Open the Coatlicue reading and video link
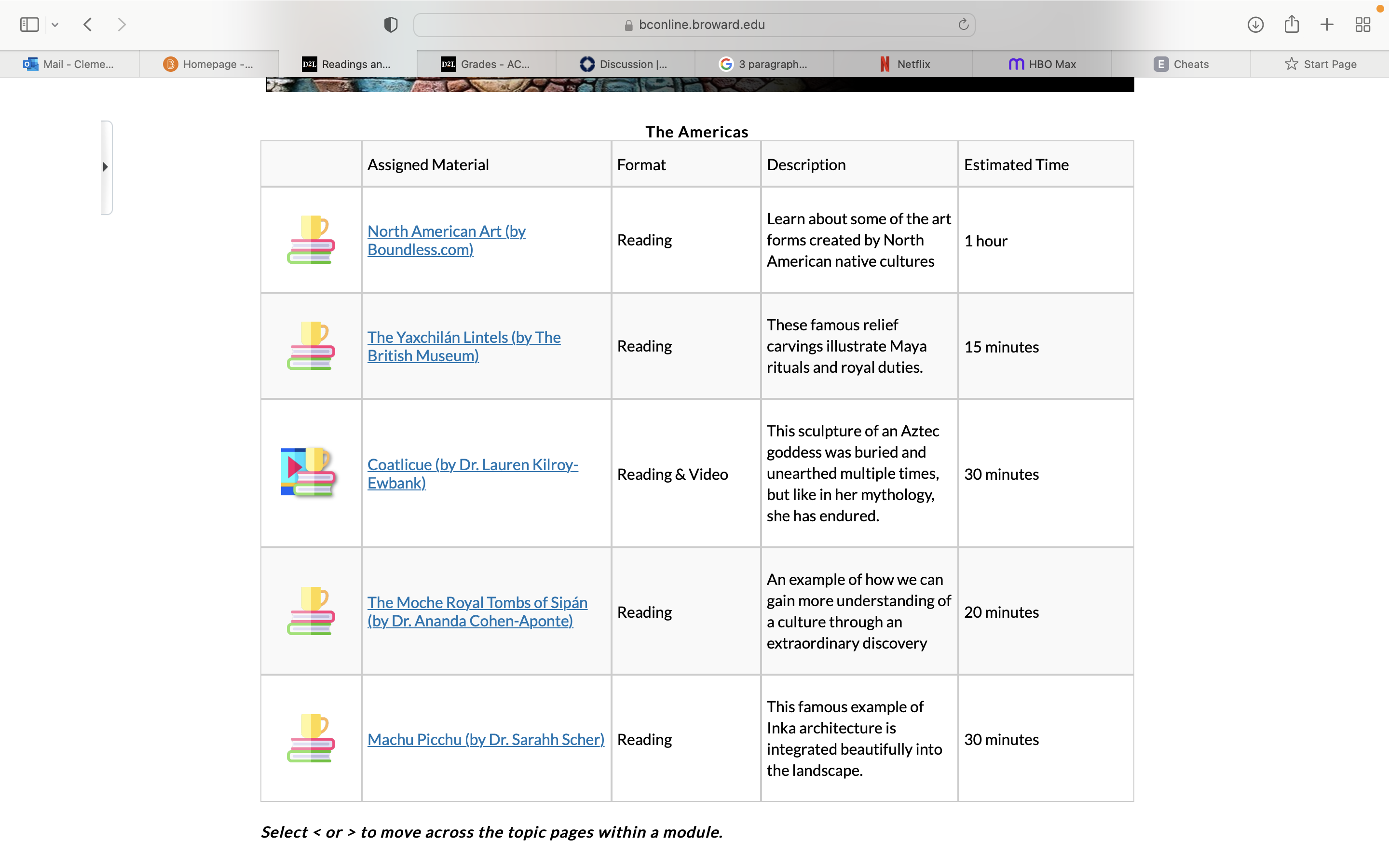The width and height of the screenshot is (1389, 868). (x=472, y=474)
